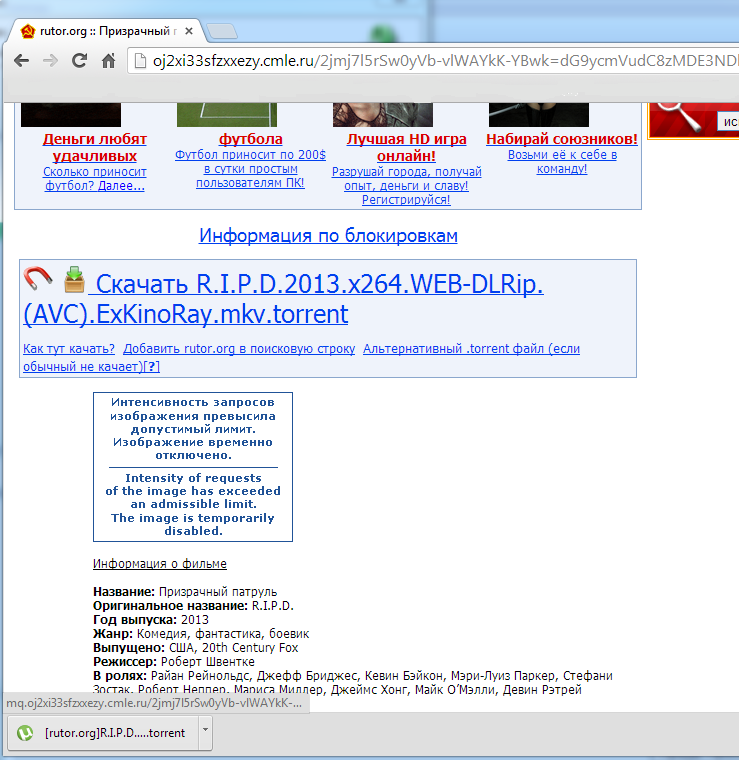The image size is (739, 760).
Task: Open Информация по блокировкам link
Action: [x=328, y=236]
